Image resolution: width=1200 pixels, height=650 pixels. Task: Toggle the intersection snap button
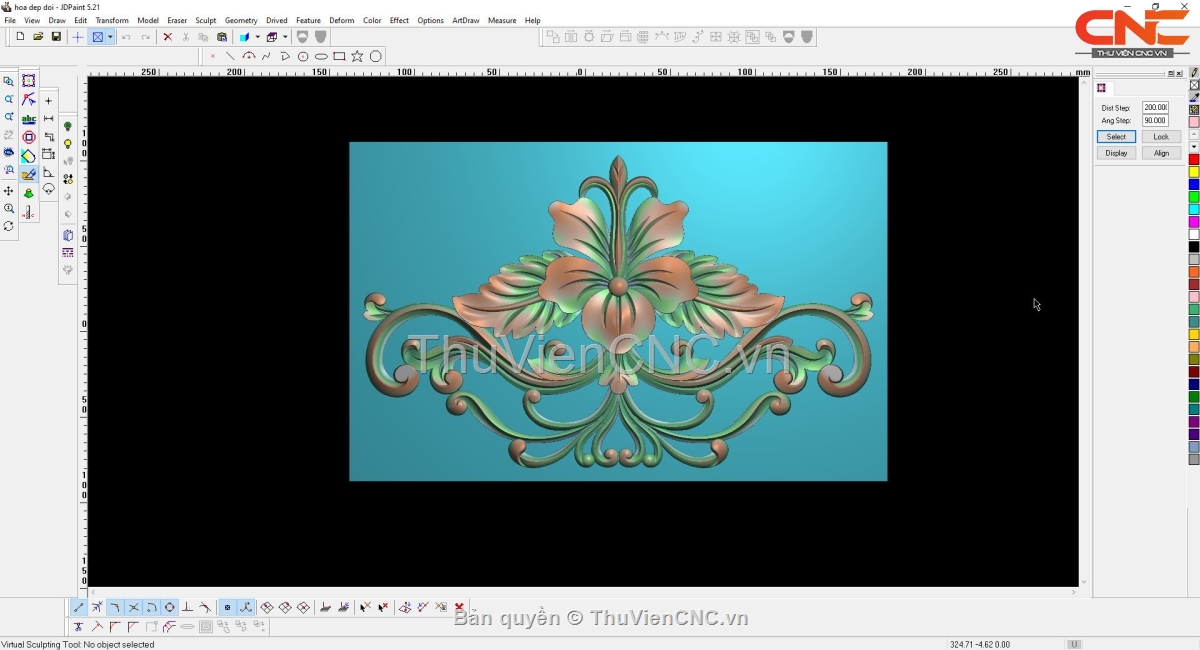coord(133,607)
